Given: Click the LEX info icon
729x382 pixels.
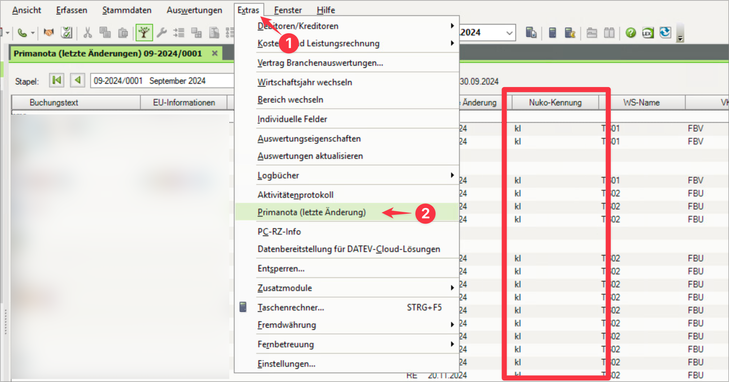Looking at the screenshot, I should coord(648,33).
